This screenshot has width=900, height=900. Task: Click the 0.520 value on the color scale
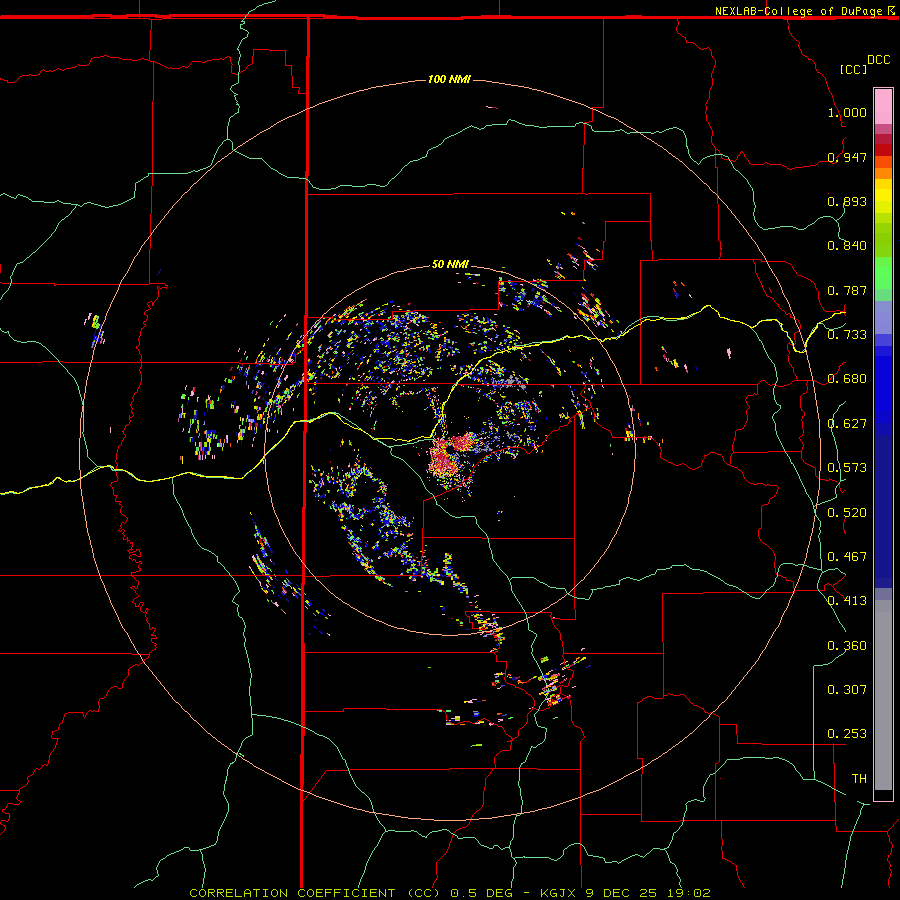coord(847,513)
